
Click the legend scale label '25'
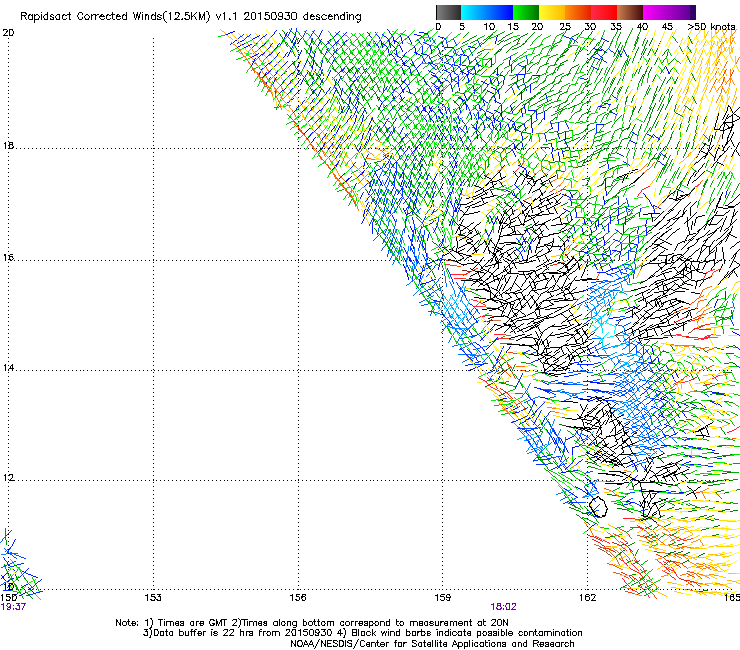tap(565, 27)
